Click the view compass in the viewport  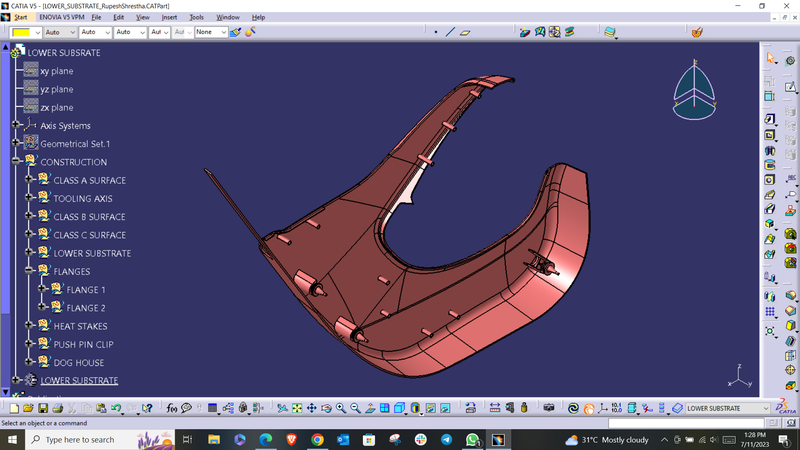694,91
